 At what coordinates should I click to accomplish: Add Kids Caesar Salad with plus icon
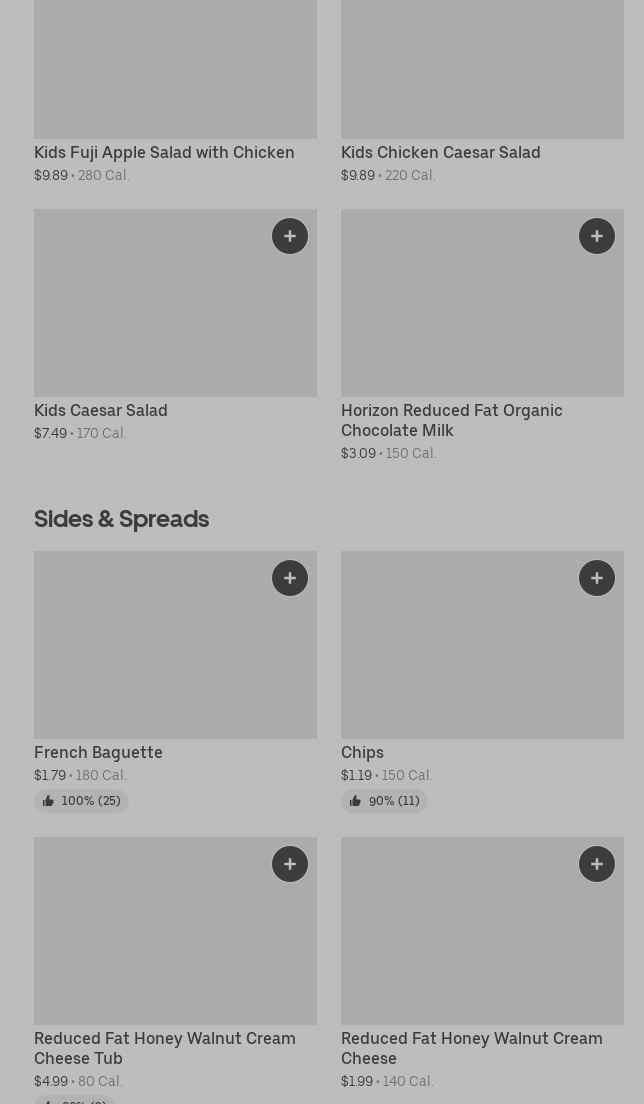click(x=290, y=236)
